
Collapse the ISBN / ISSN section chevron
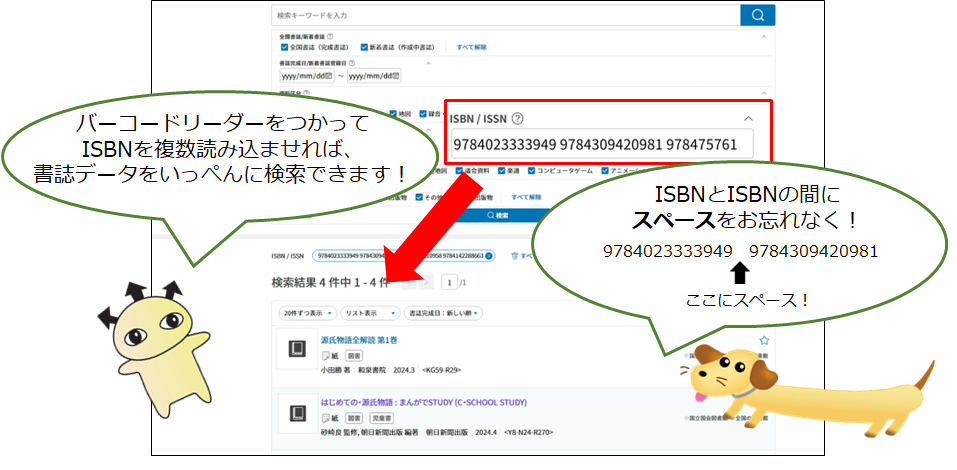(749, 119)
